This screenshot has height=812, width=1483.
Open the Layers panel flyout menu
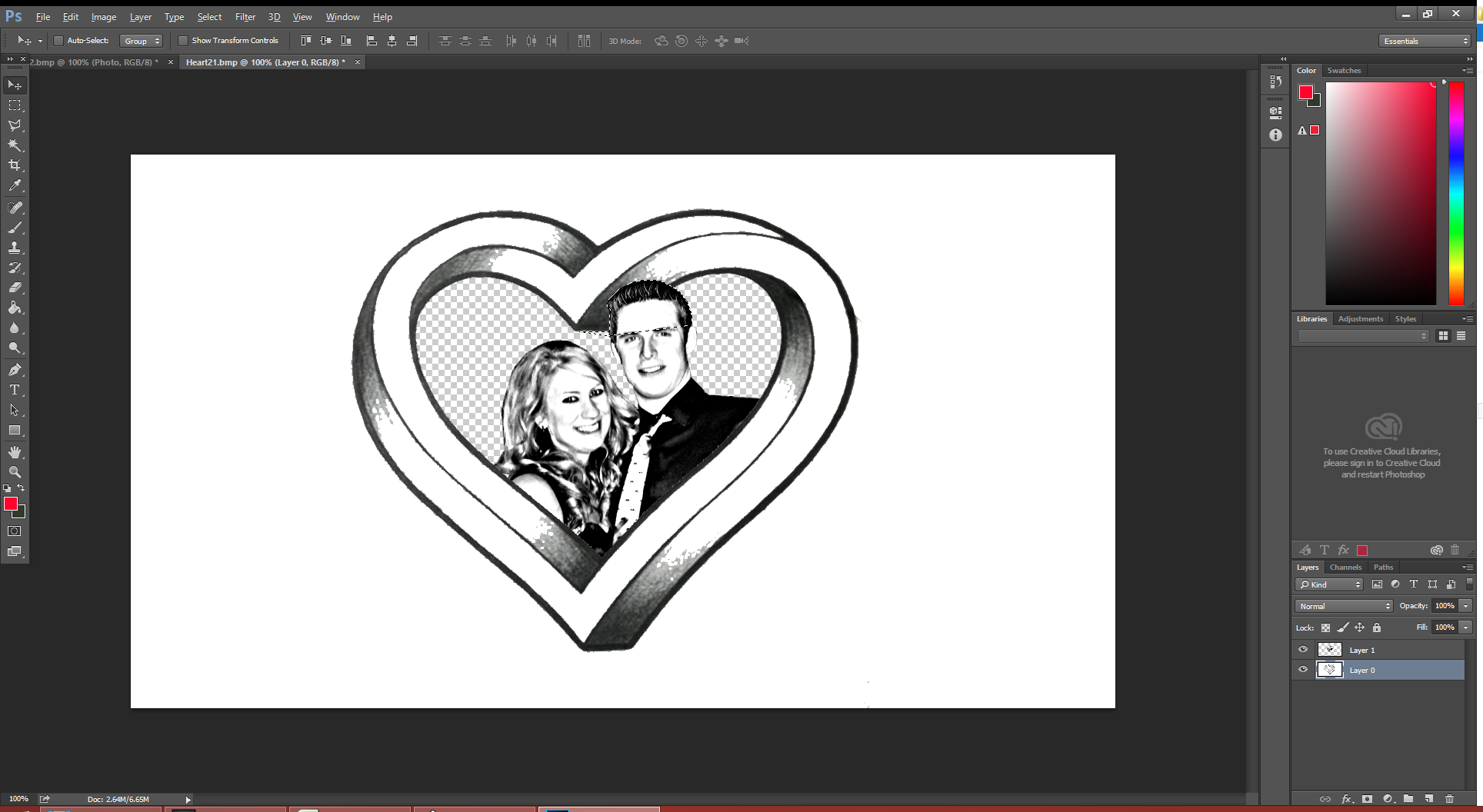1468,567
